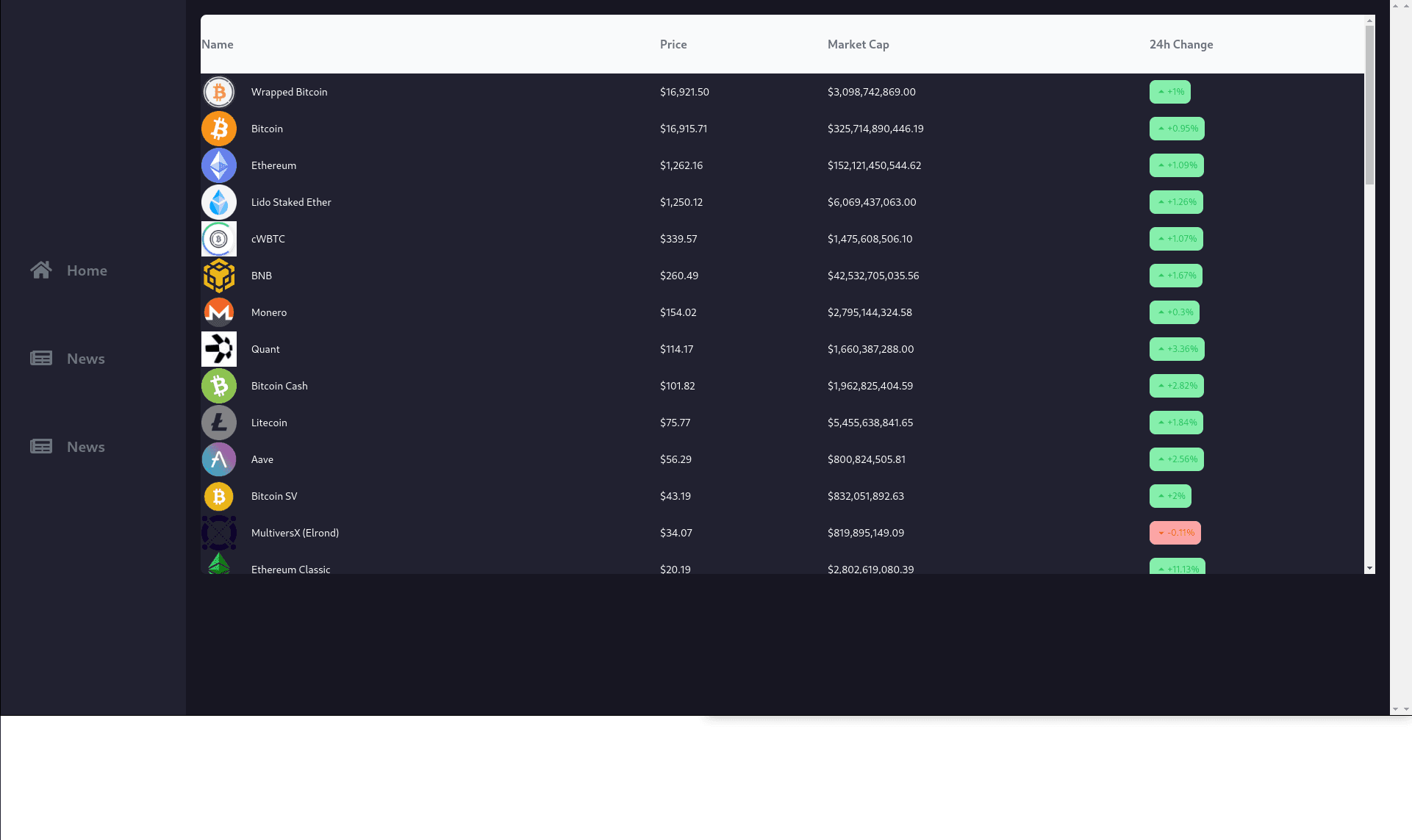This screenshot has height=840, width=1412.
Task: Click the Lido Staked Ether droplet icon
Action: tap(218, 202)
